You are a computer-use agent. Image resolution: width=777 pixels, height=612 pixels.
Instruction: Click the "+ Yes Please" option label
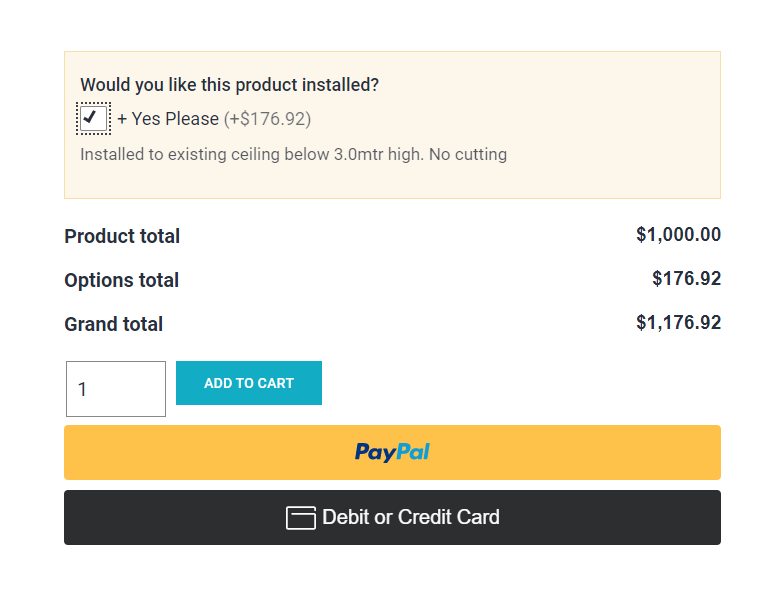[168, 119]
